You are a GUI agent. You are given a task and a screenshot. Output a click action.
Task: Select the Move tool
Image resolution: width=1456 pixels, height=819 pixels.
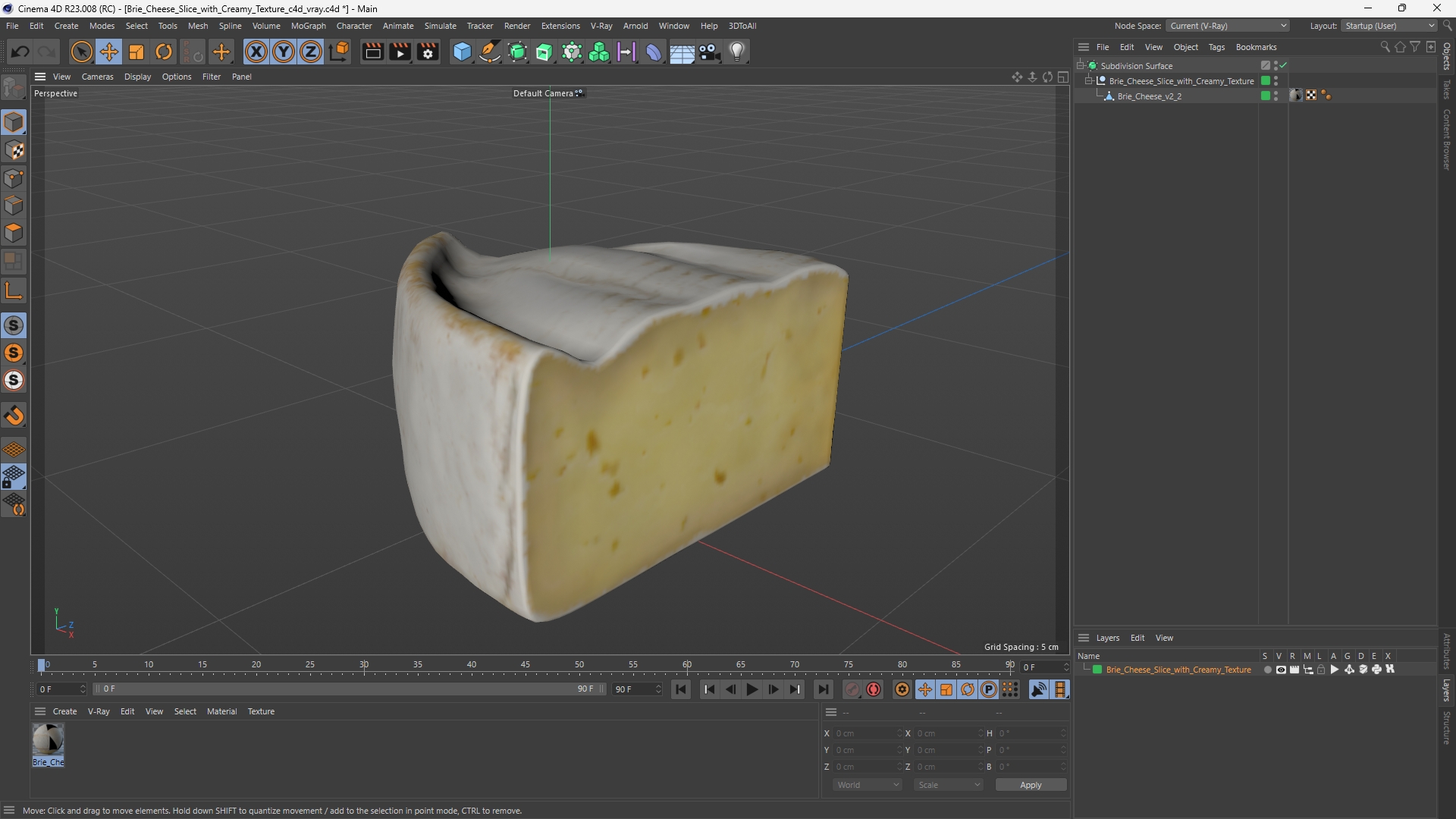[109, 52]
